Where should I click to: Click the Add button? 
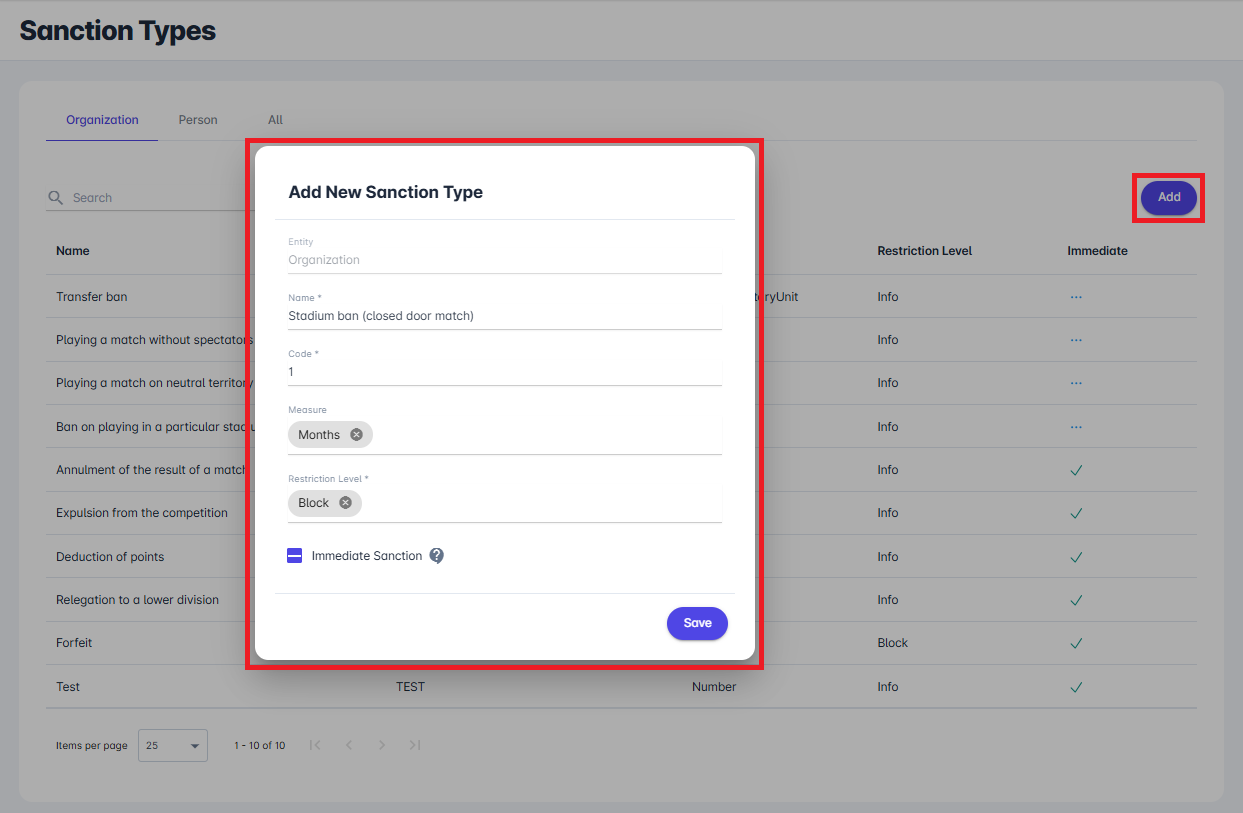(1169, 198)
